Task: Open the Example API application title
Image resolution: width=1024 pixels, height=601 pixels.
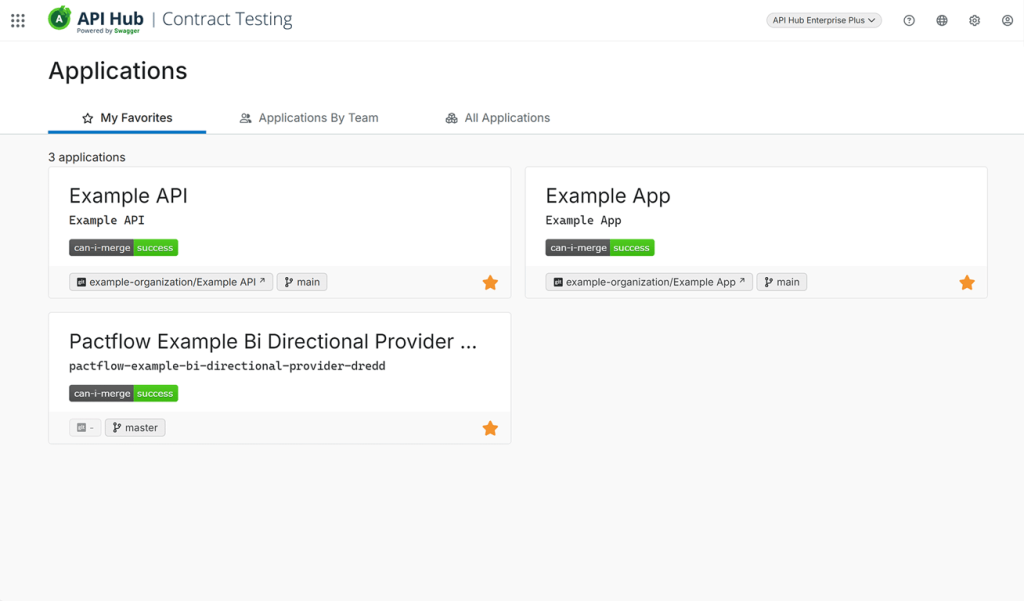Action: point(128,196)
